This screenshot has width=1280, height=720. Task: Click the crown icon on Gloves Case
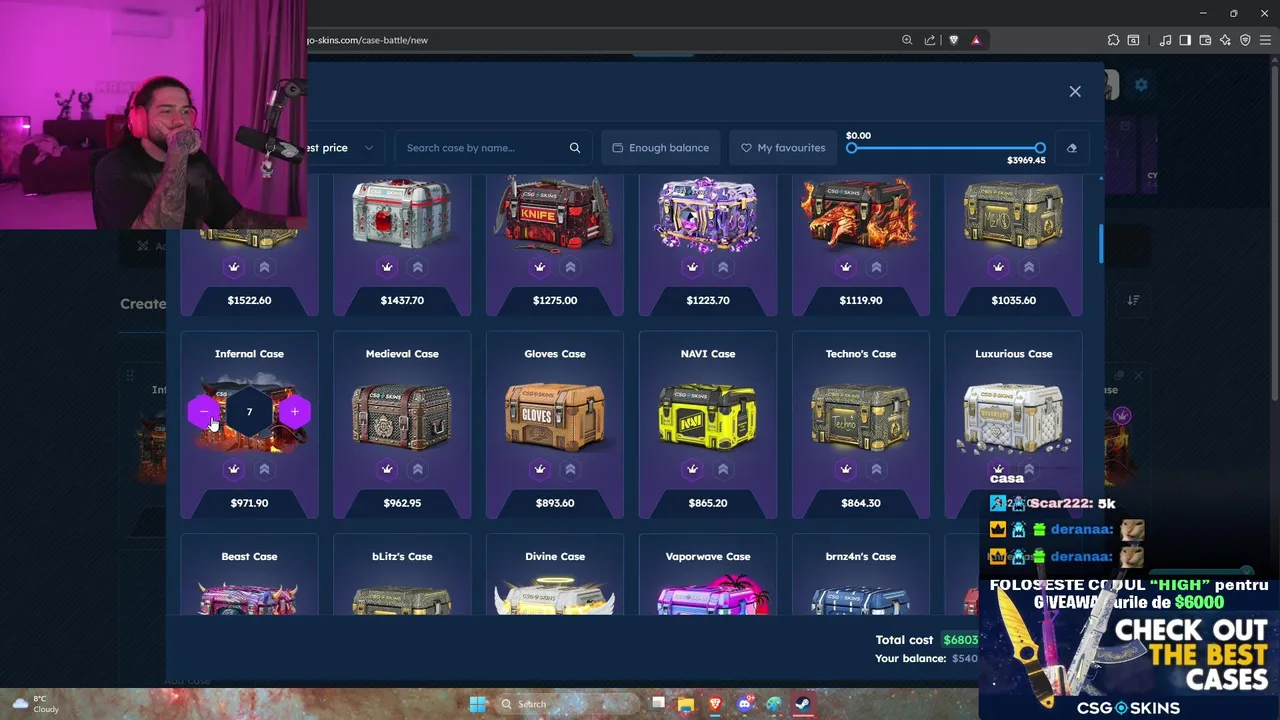pos(540,469)
